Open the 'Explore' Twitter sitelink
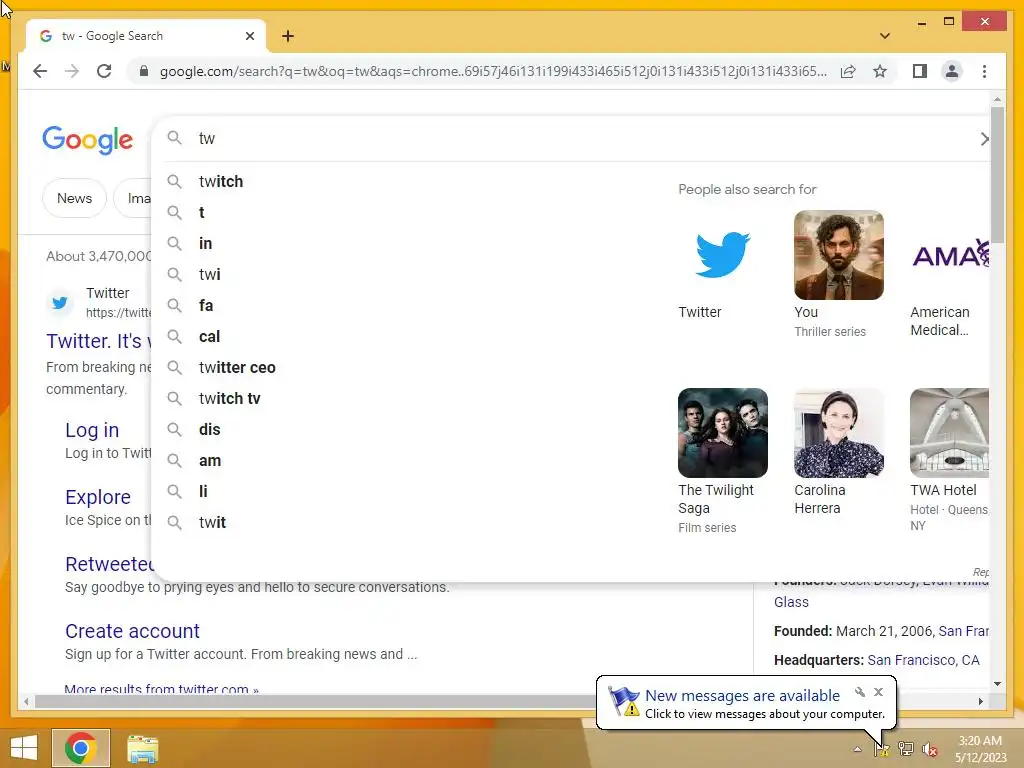The width and height of the screenshot is (1024, 768). pos(98,497)
